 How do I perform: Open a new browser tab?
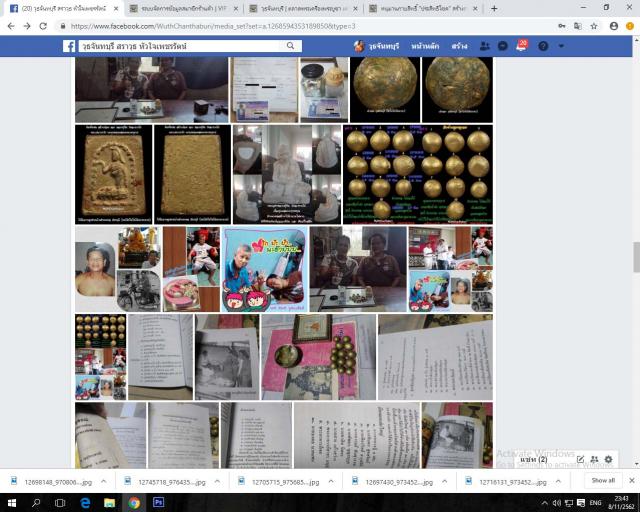(494, 8)
